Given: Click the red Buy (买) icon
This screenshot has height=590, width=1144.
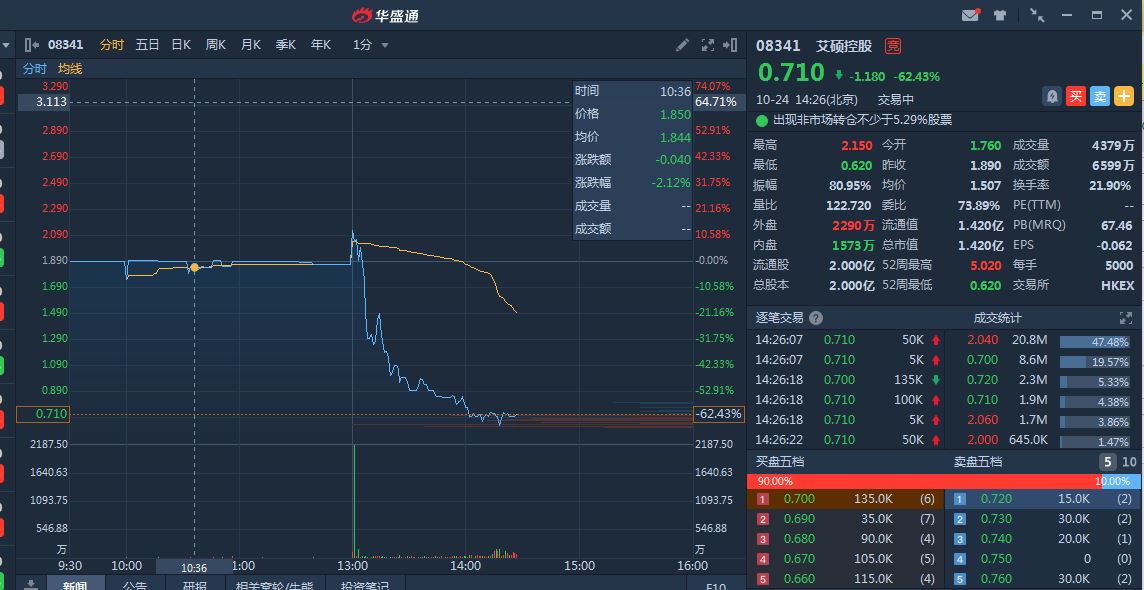Looking at the screenshot, I should tap(1075, 96).
